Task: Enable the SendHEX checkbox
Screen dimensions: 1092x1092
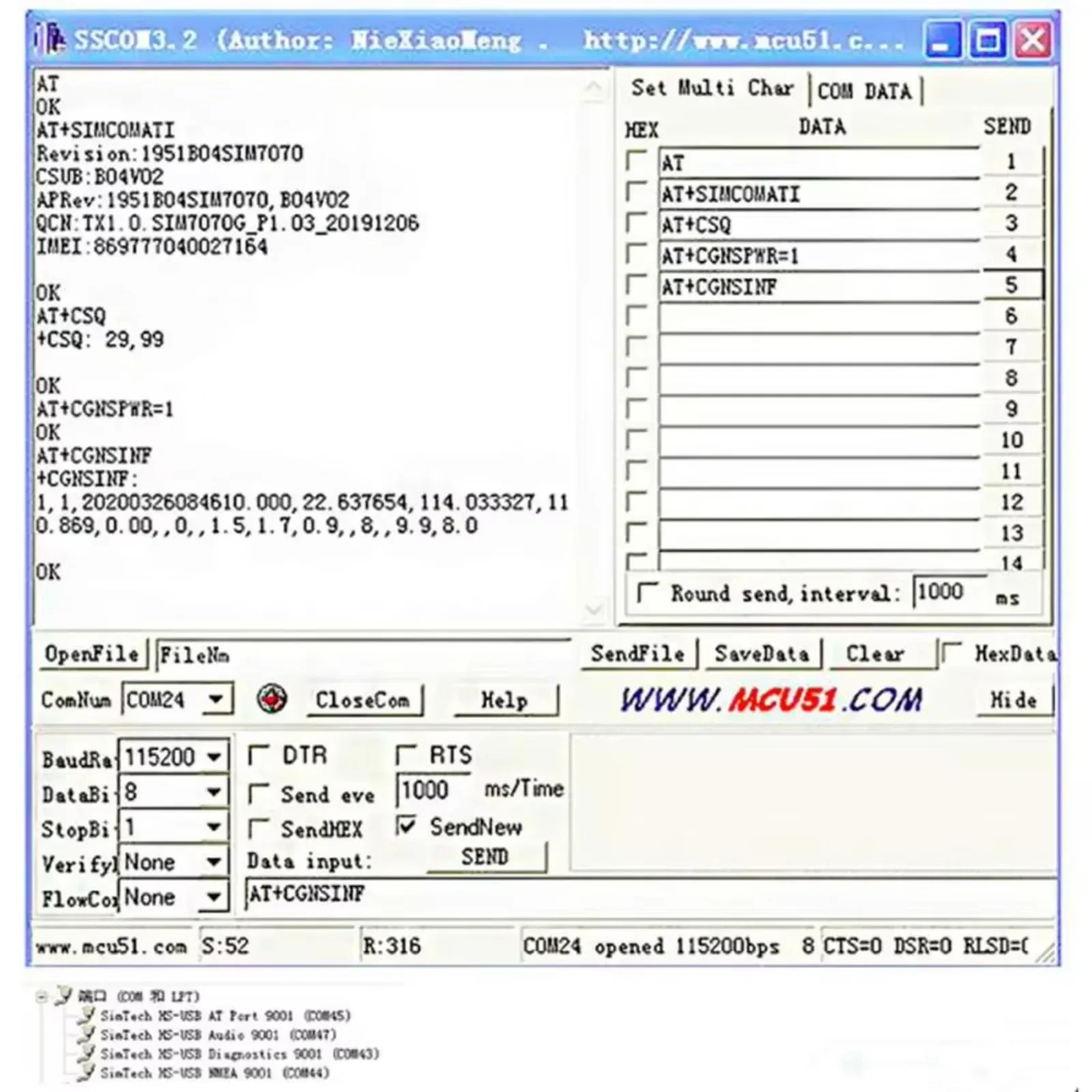Action: coord(258,829)
